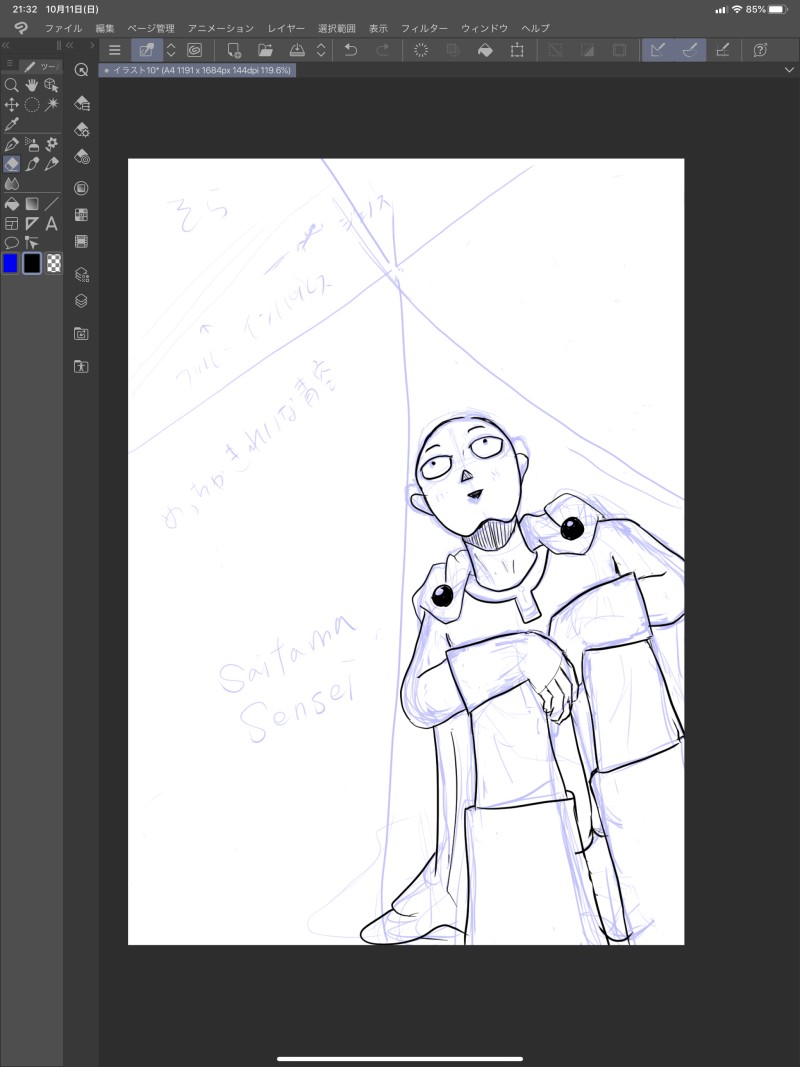Toggle Snap to Grid
The image size is (800, 1067).
722,50
